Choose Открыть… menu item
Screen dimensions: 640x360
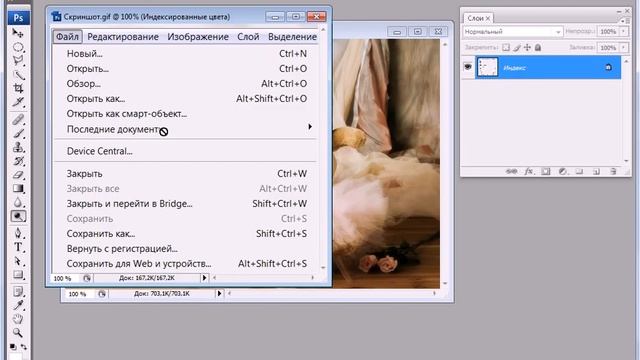[186, 69]
